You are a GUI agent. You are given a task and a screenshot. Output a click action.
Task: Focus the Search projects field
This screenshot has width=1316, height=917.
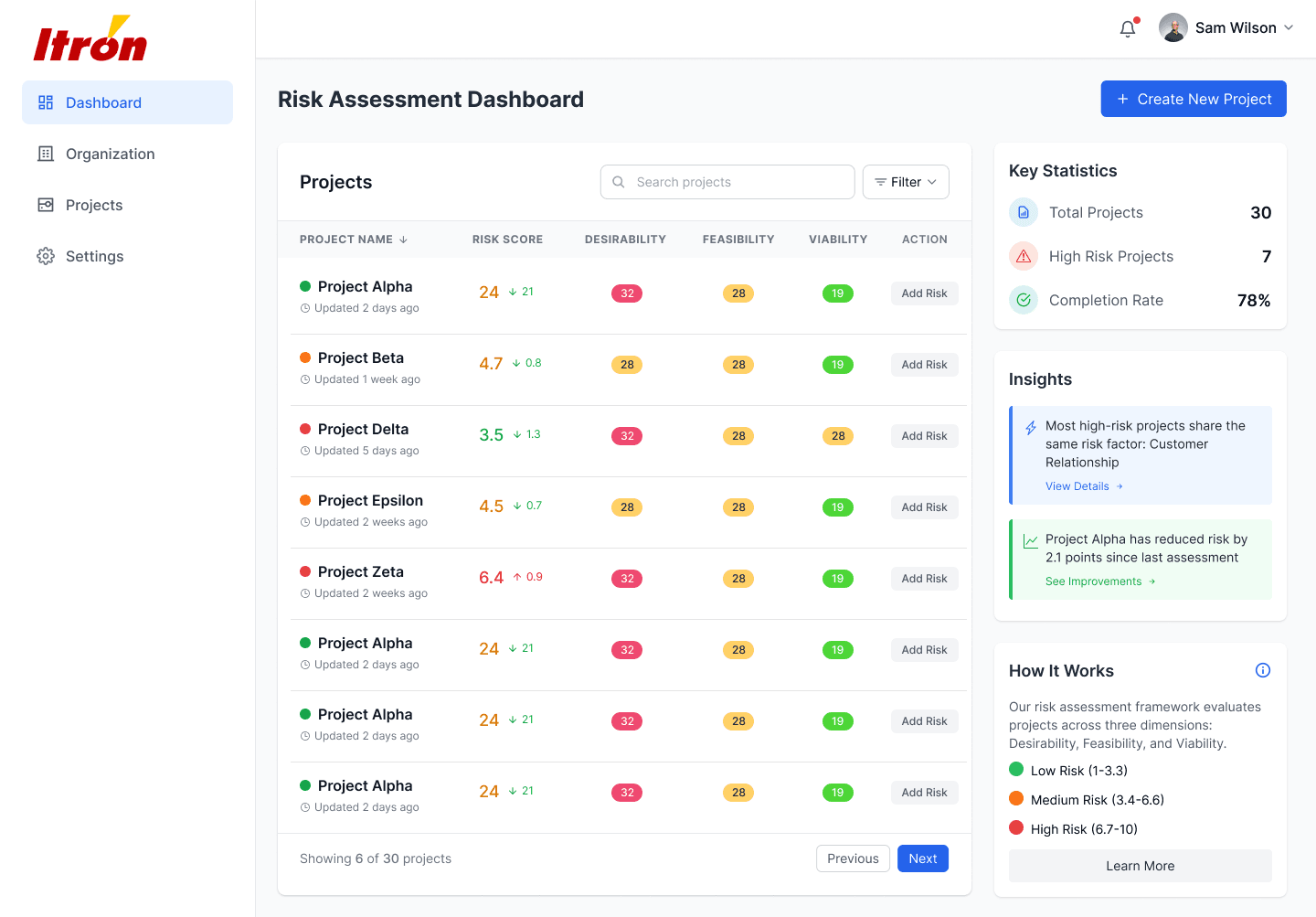point(727,182)
